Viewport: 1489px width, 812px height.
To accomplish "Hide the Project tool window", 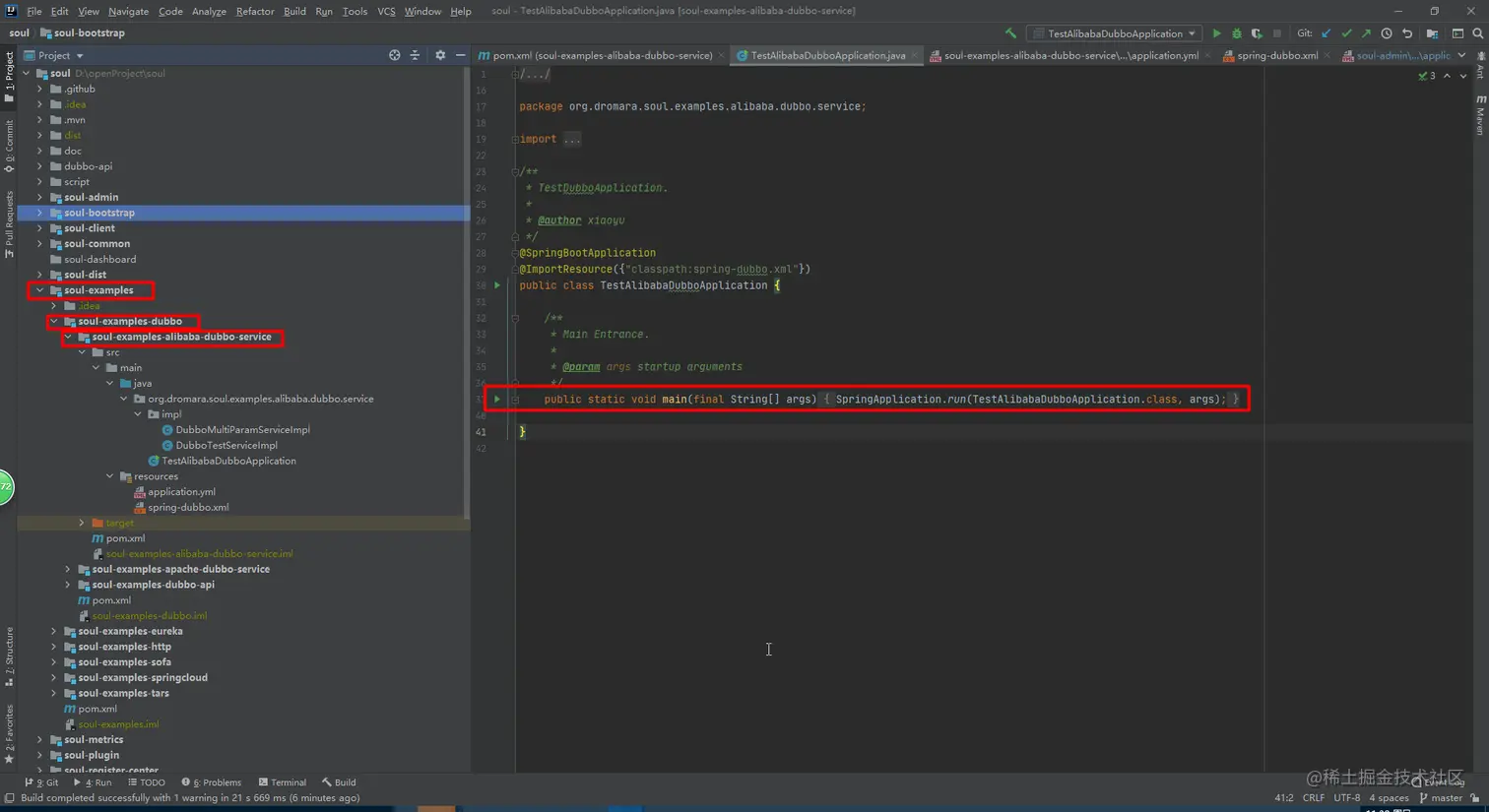I will pyautogui.click(x=460, y=55).
